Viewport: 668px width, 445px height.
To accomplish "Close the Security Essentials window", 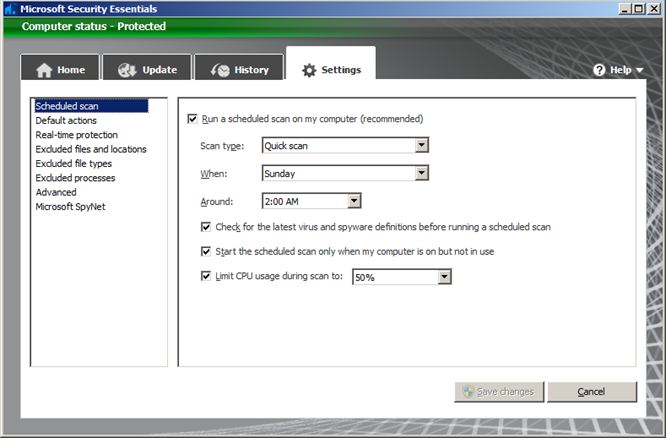I will click(654, 9).
